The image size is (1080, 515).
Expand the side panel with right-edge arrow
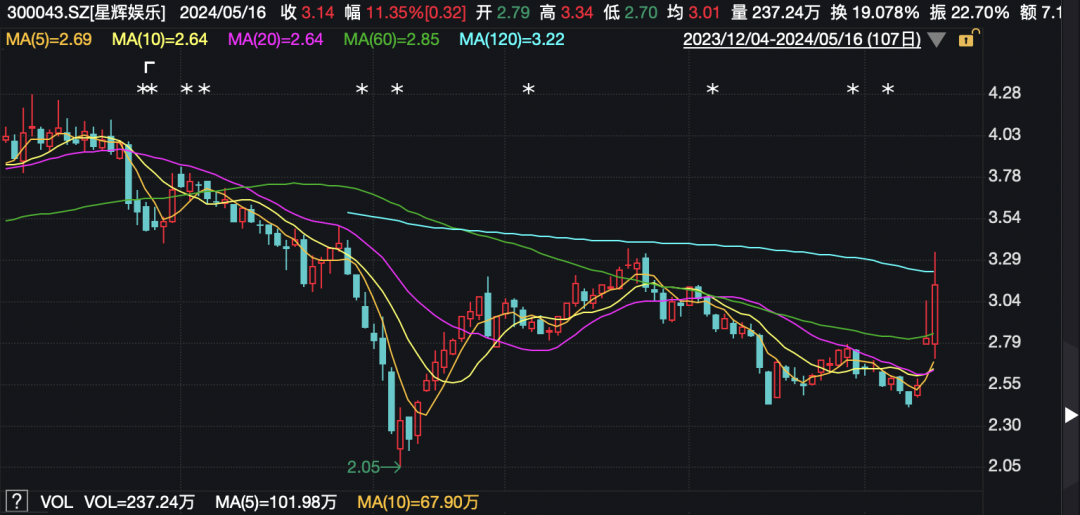(x=1070, y=414)
